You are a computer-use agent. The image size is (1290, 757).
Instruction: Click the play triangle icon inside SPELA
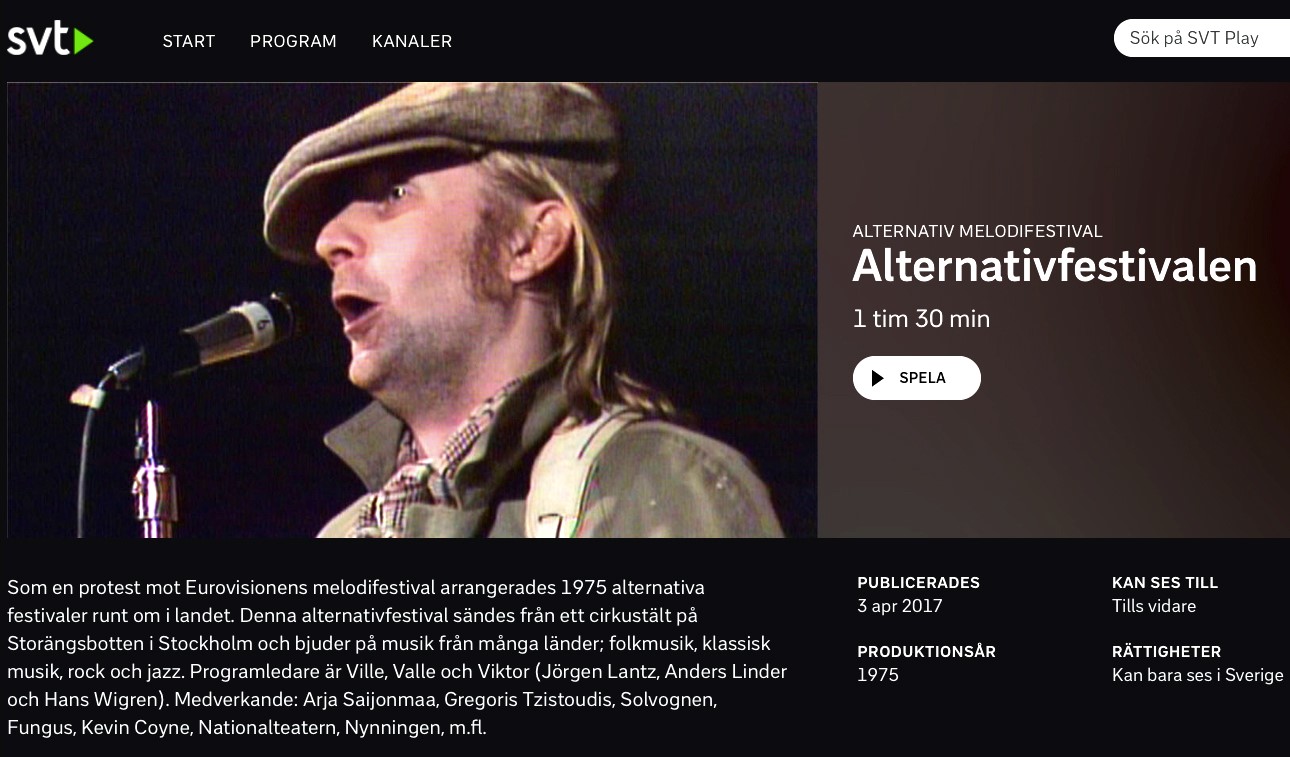point(878,378)
